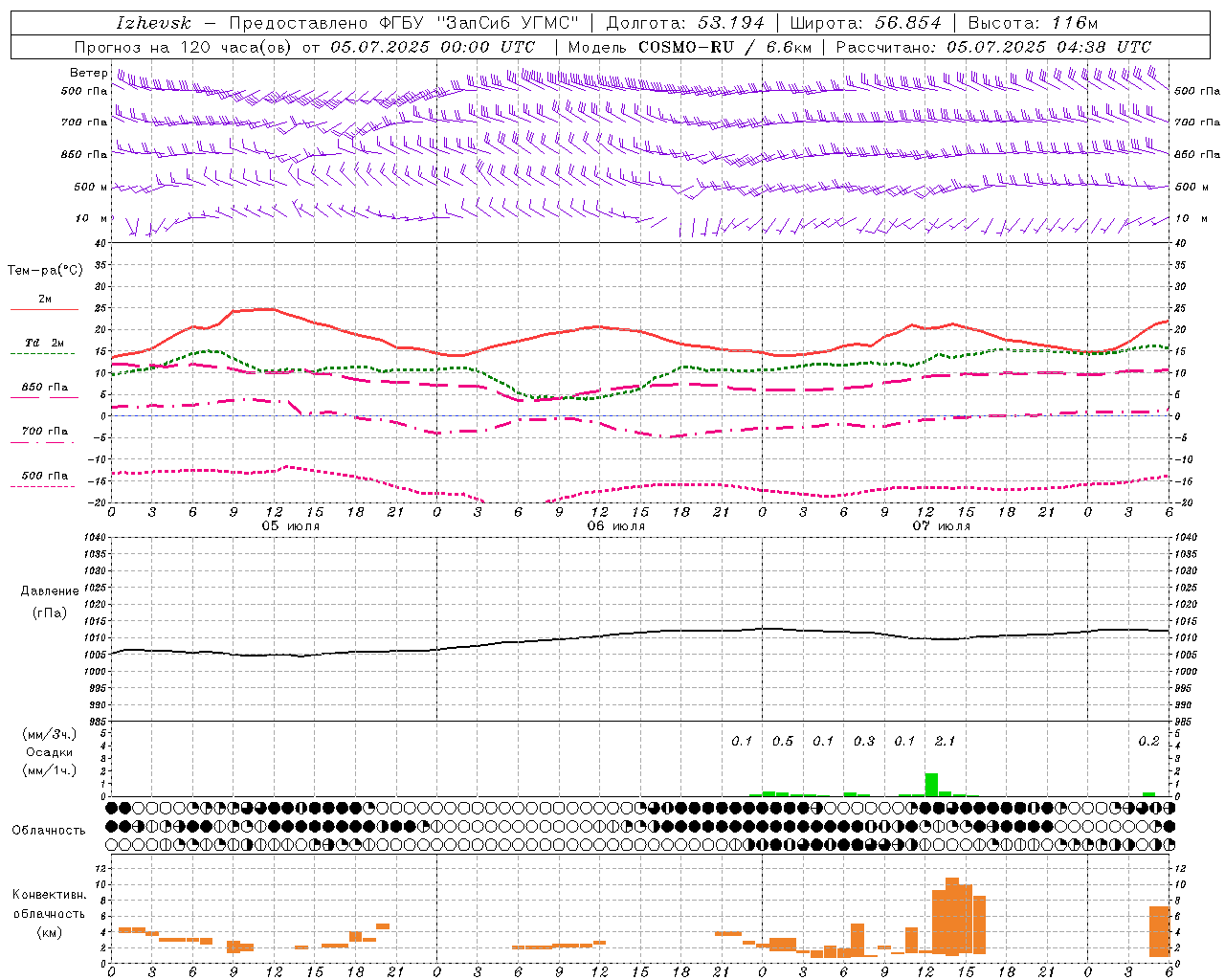1225x980 pixels.
Task: Select the latitude value "Широта: 56.854"
Action: pos(866,23)
